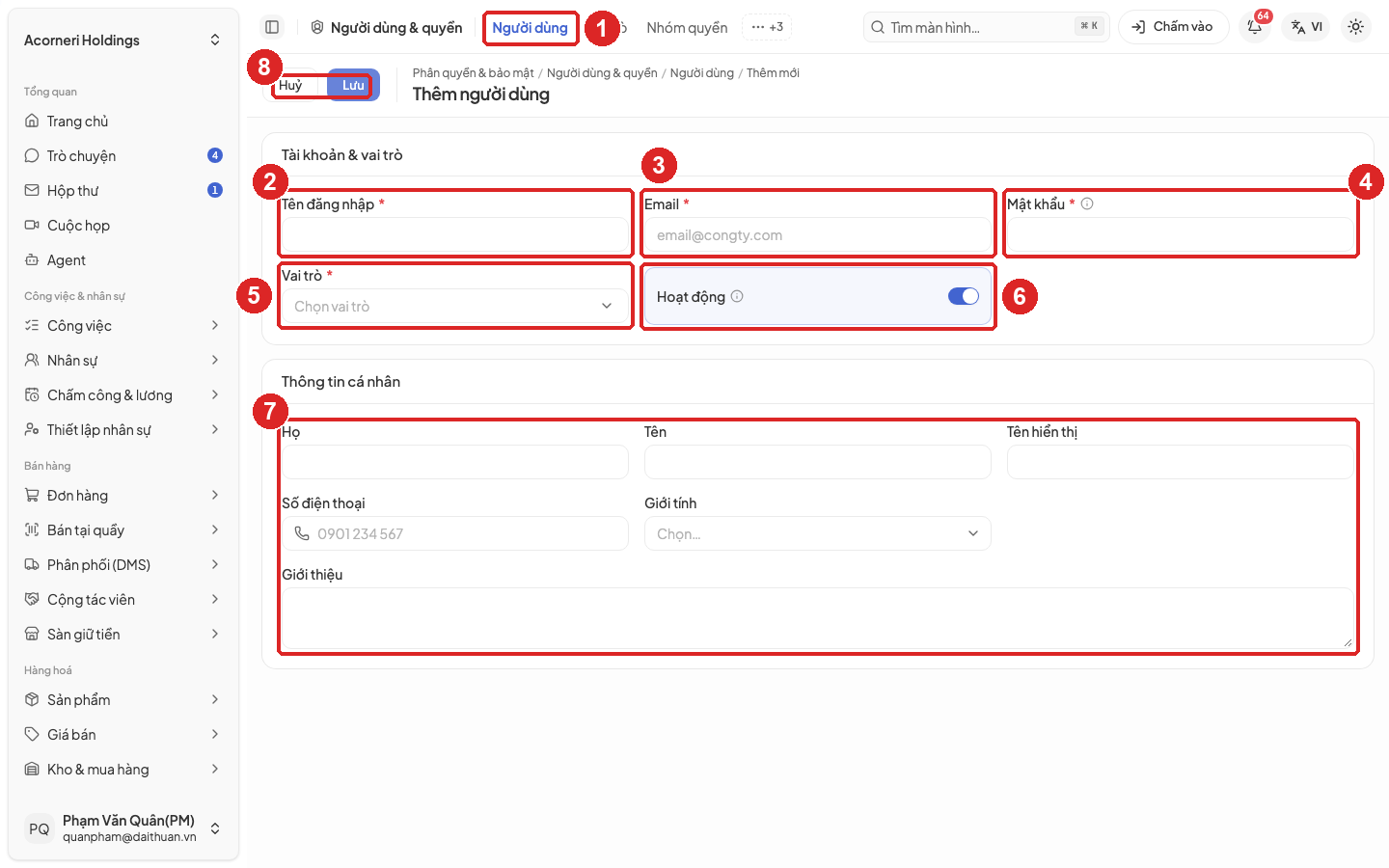This screenshot has width=1389, height=868.
Task: Expand Chấm công & lương section
Action: (123, 395)
